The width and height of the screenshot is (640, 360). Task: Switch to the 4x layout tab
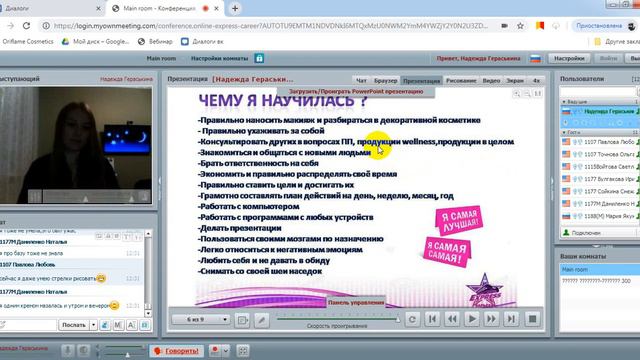536,80
